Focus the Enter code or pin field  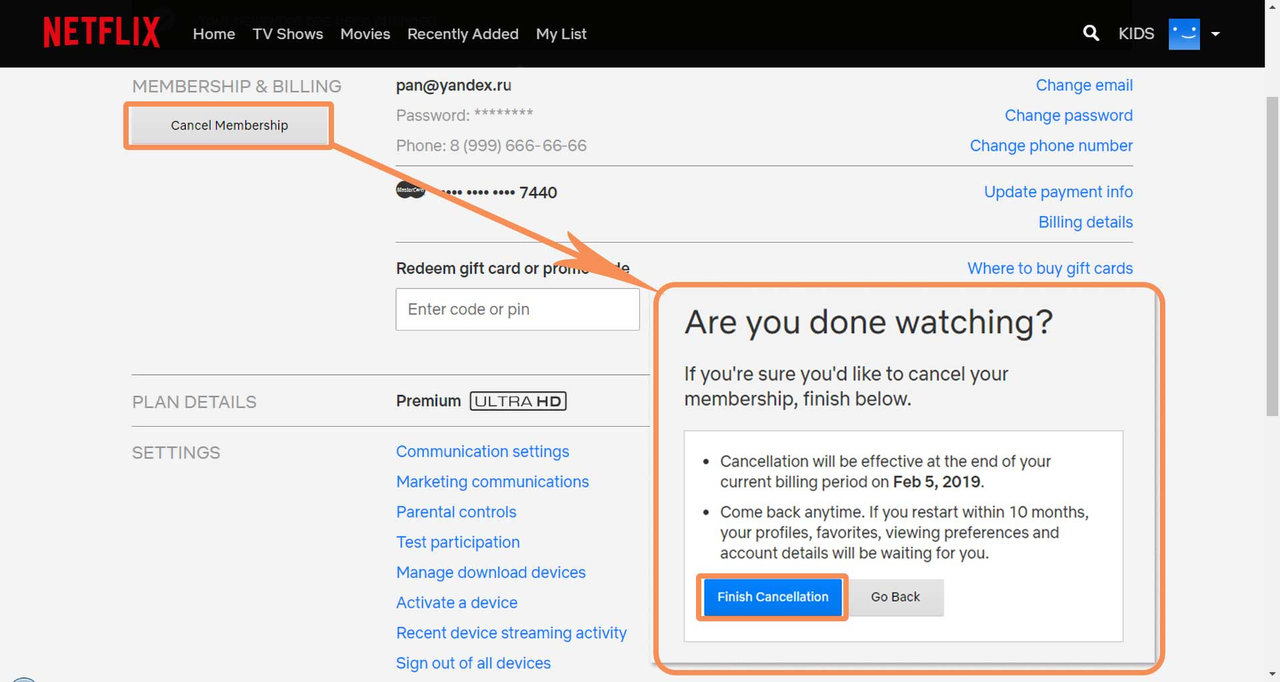[x=517, y=310]
